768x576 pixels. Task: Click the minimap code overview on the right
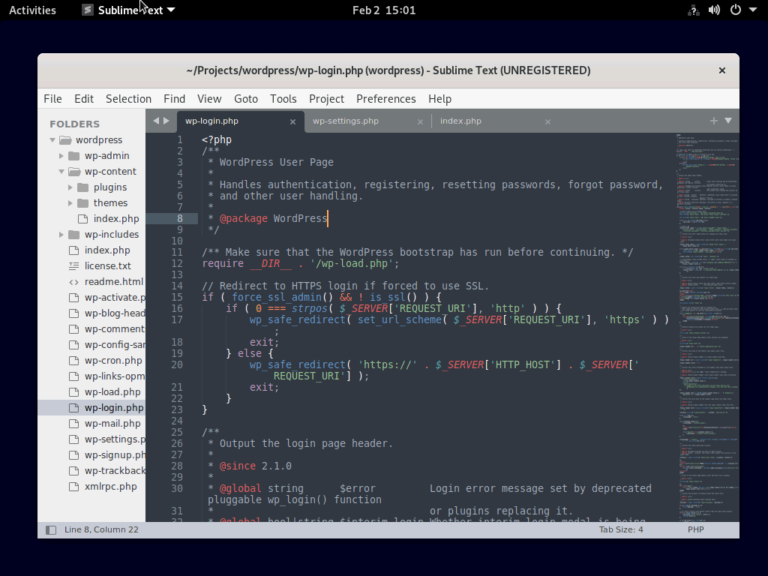706,300
